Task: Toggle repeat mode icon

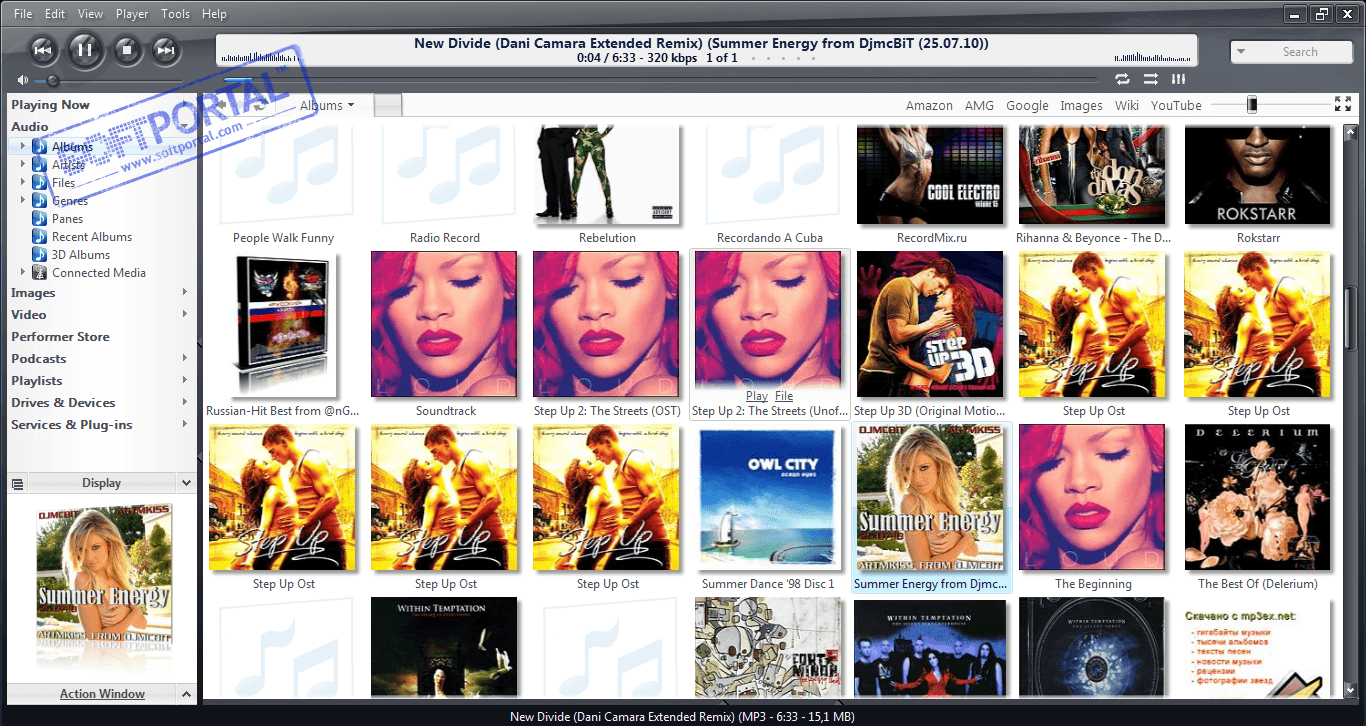Action: (1122, 79)
